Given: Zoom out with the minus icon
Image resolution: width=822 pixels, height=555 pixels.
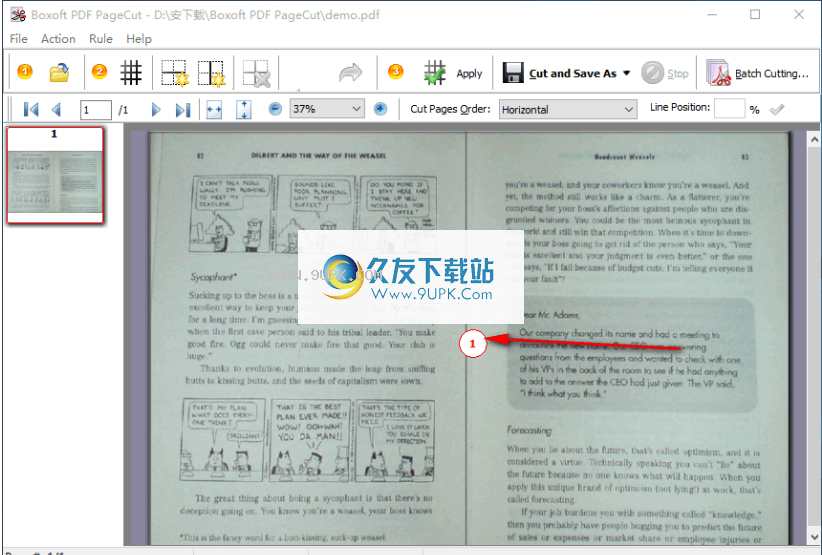Looking at the screenshot, I should (275, 109).
